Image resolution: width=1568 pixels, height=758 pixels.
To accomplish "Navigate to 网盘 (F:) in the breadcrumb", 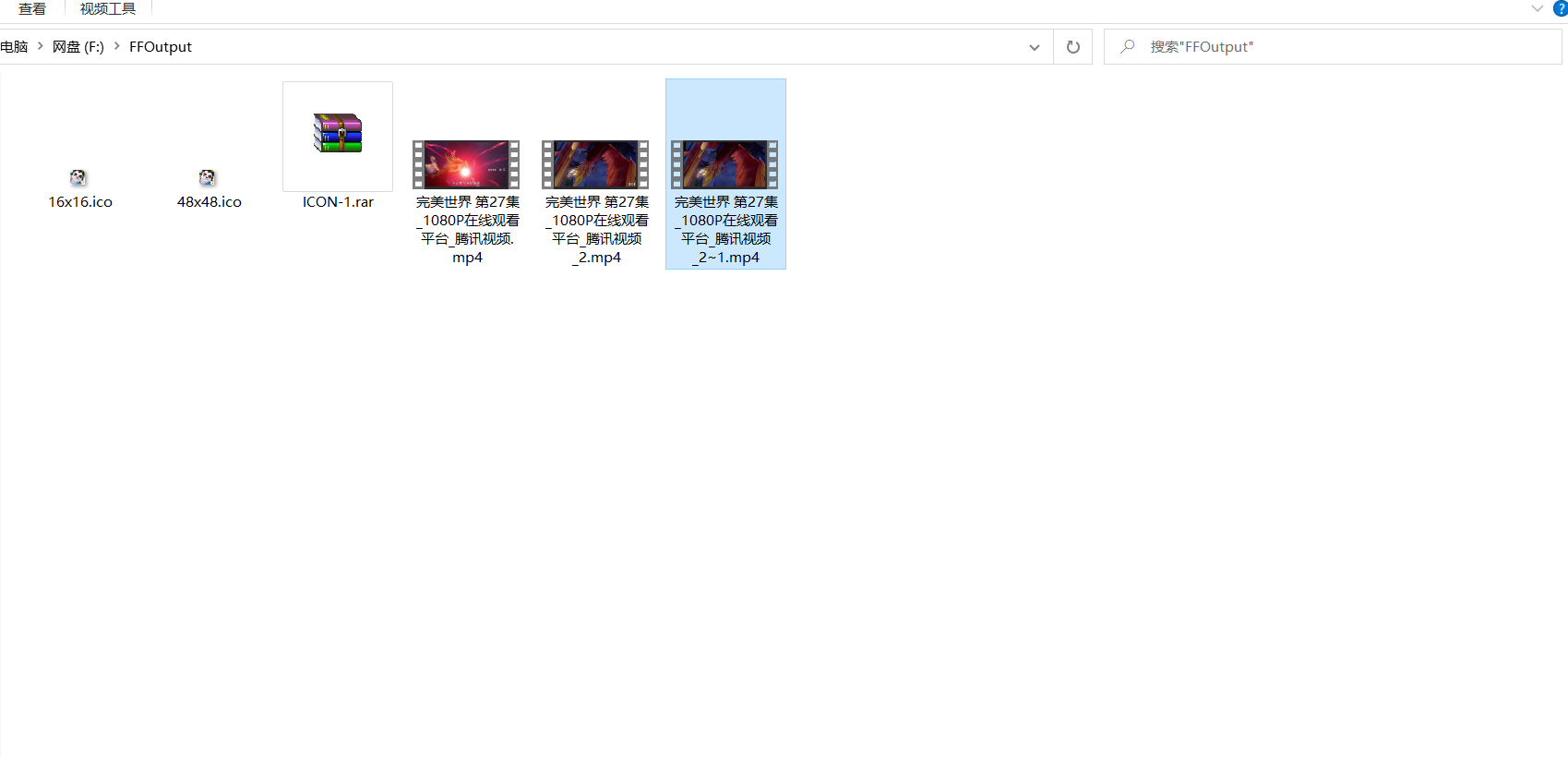I will point(78,47).
